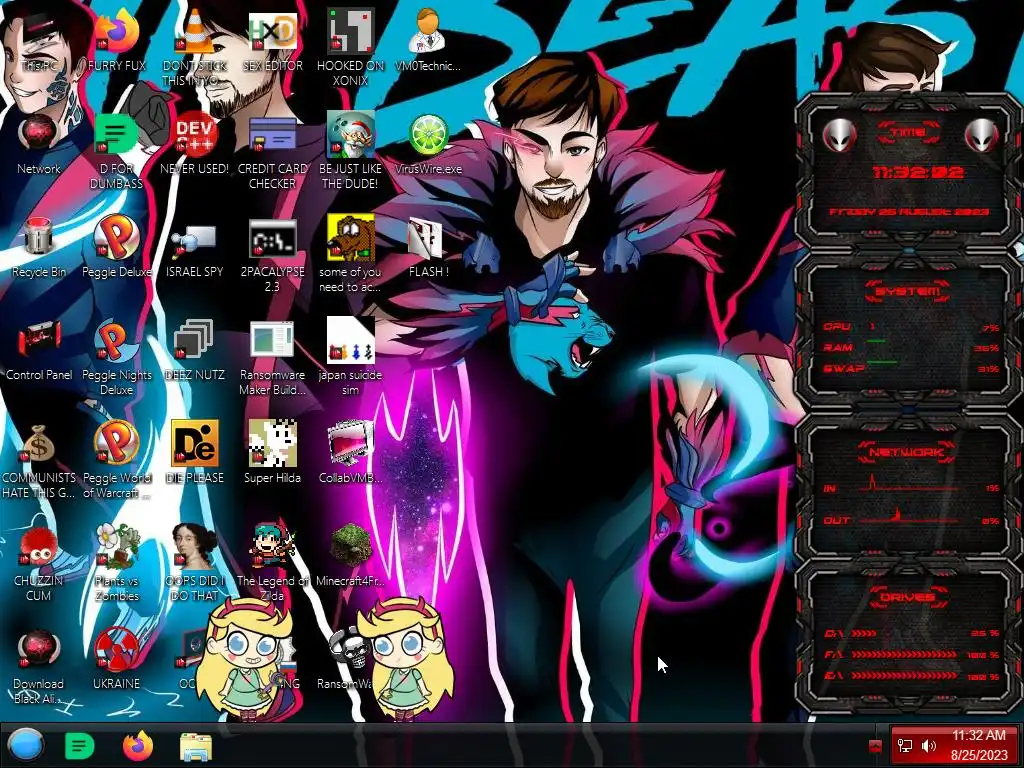The image size is (1024, 768).
Task: Click the C:\ drive usage bar
Action: click(x=910, y=633)
